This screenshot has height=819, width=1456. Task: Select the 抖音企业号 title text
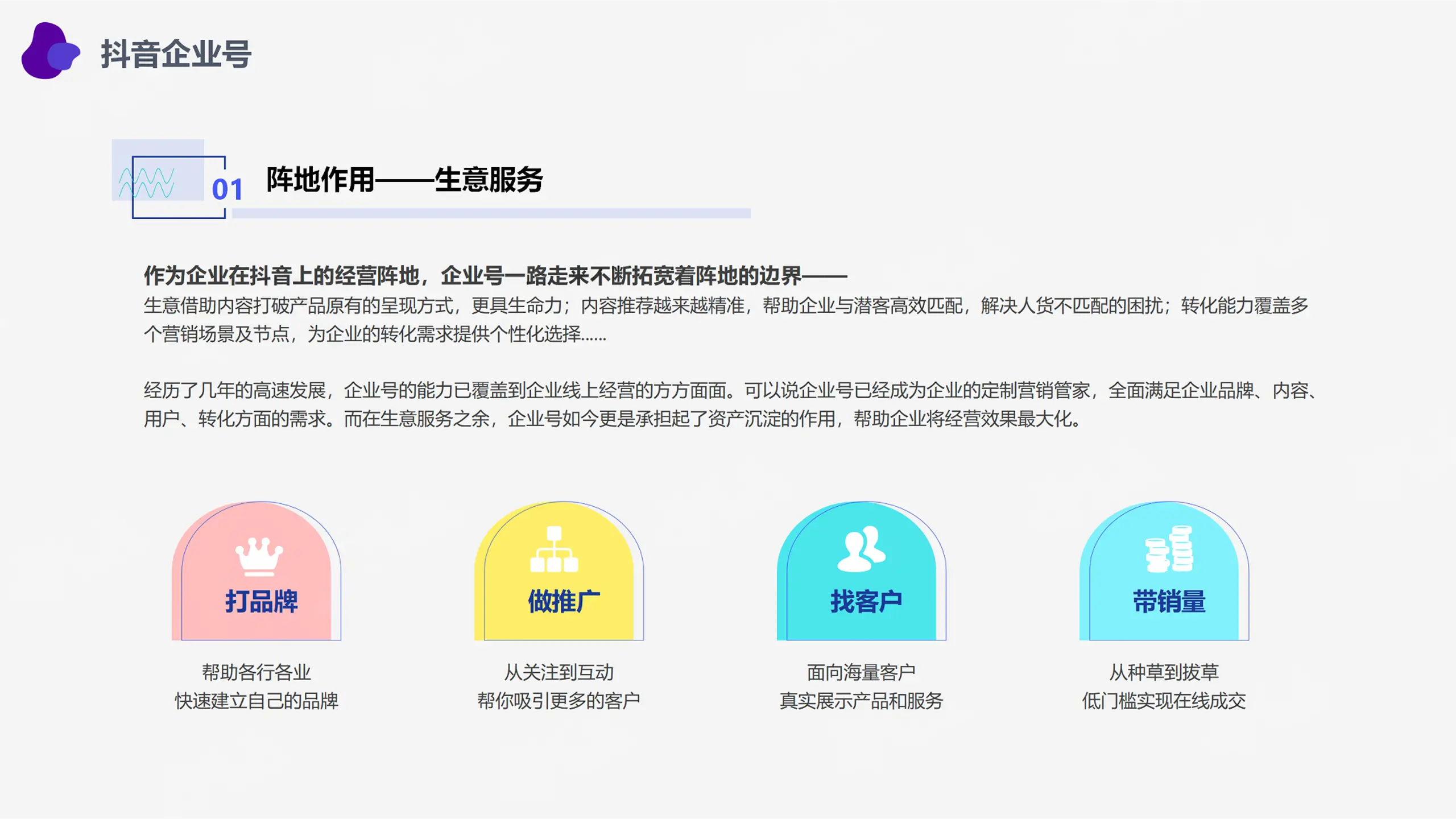(x=176, y=55)
